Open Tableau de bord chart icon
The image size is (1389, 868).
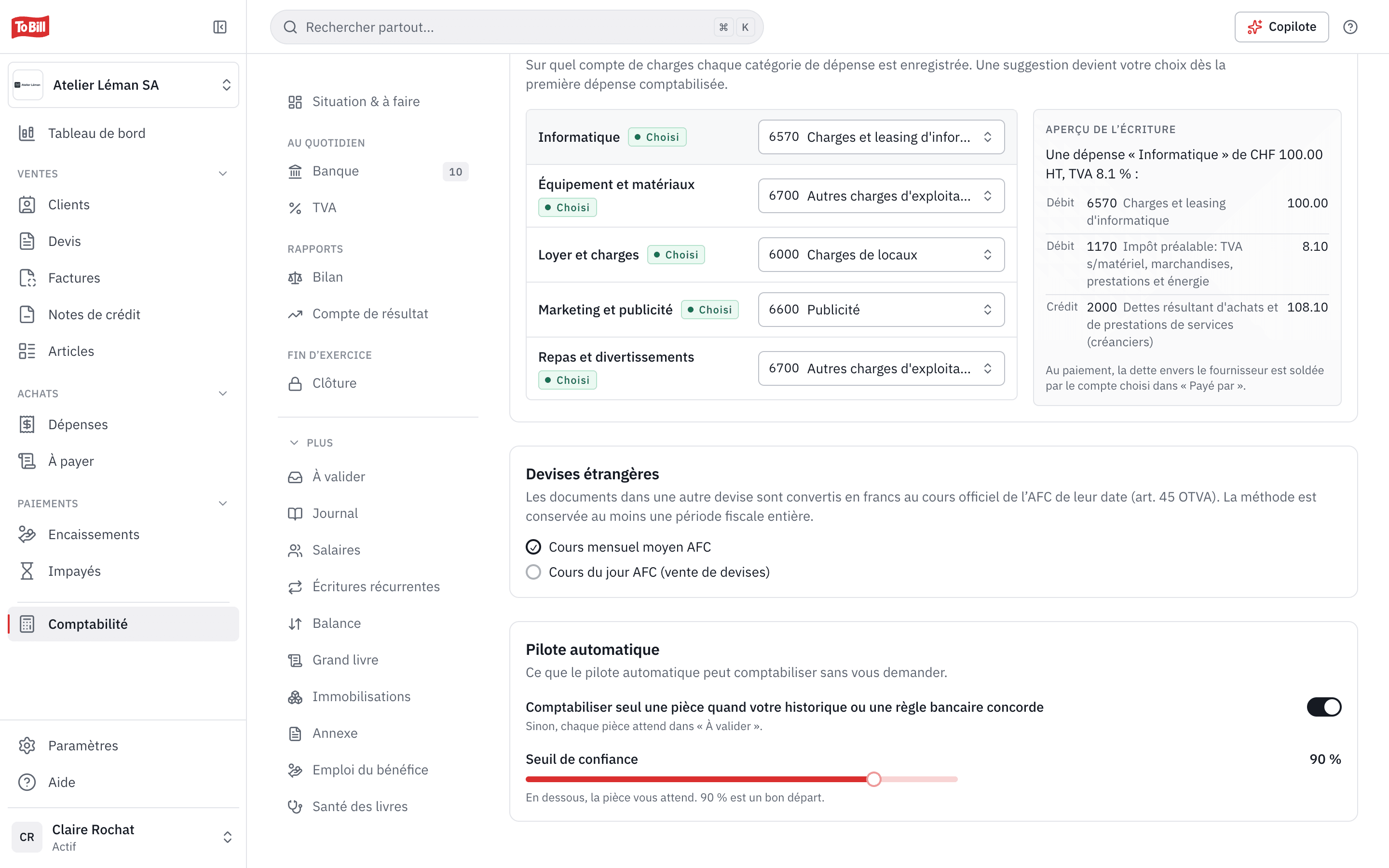[27, 133]
